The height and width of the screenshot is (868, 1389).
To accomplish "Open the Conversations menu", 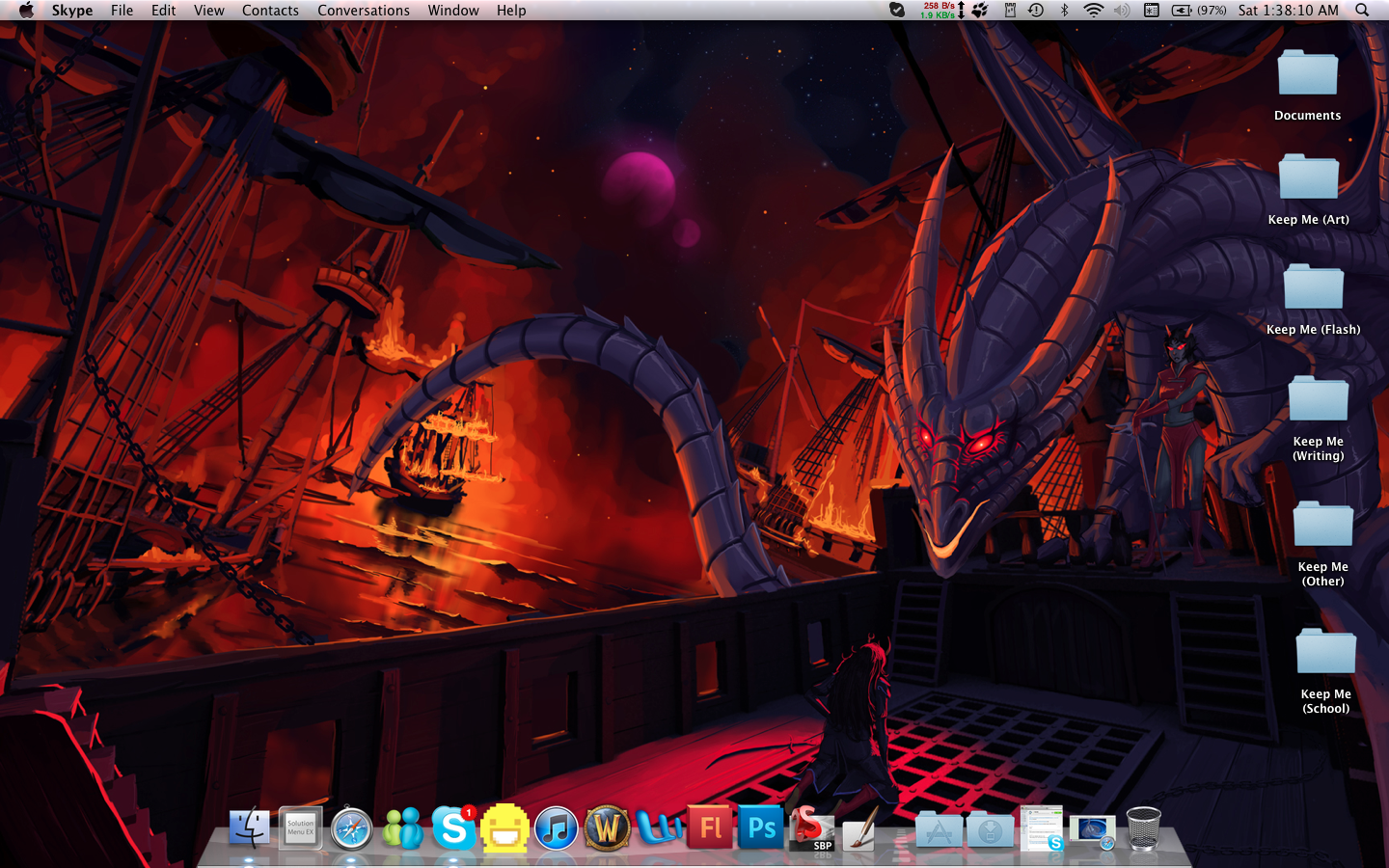I will tap(364, 11).
